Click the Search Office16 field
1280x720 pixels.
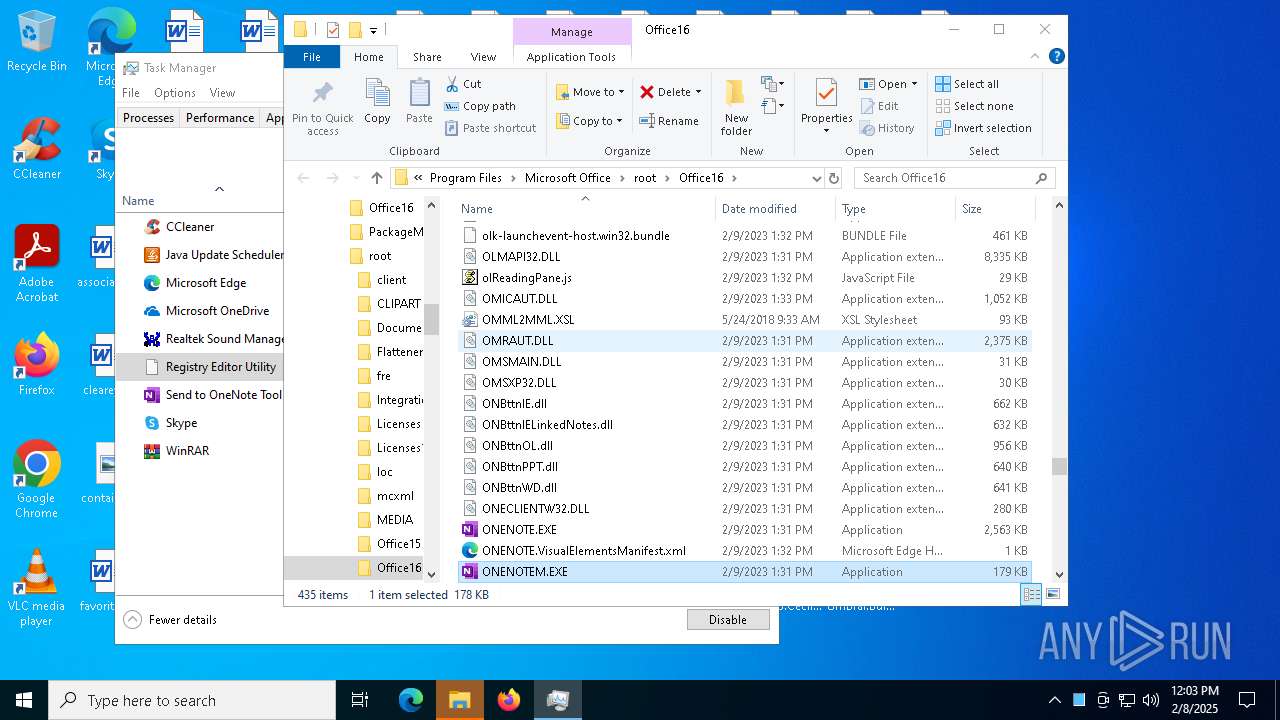pyautogui.click(x=954, y=178)
